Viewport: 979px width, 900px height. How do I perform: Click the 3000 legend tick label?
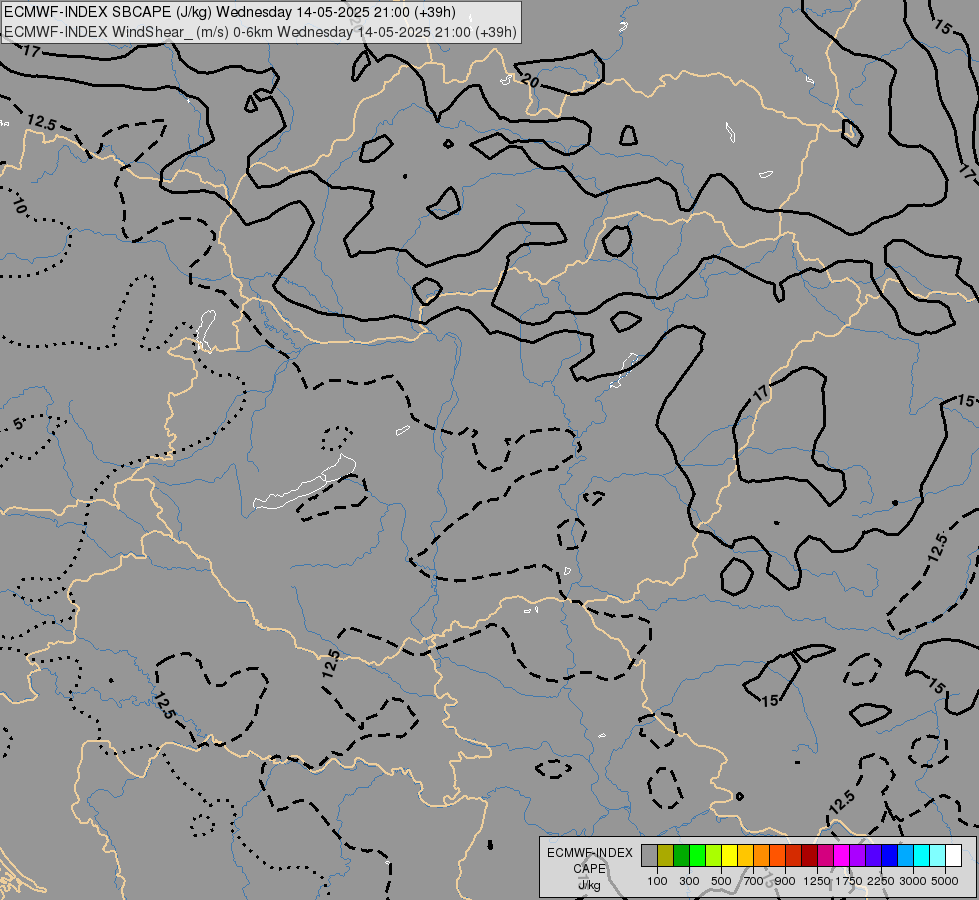913,881
